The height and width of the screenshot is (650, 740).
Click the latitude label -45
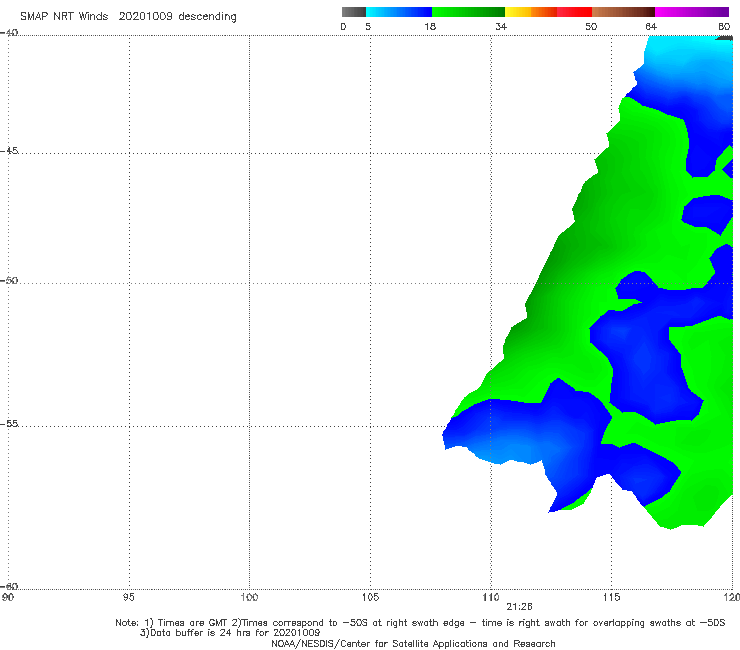coord(9,151)
